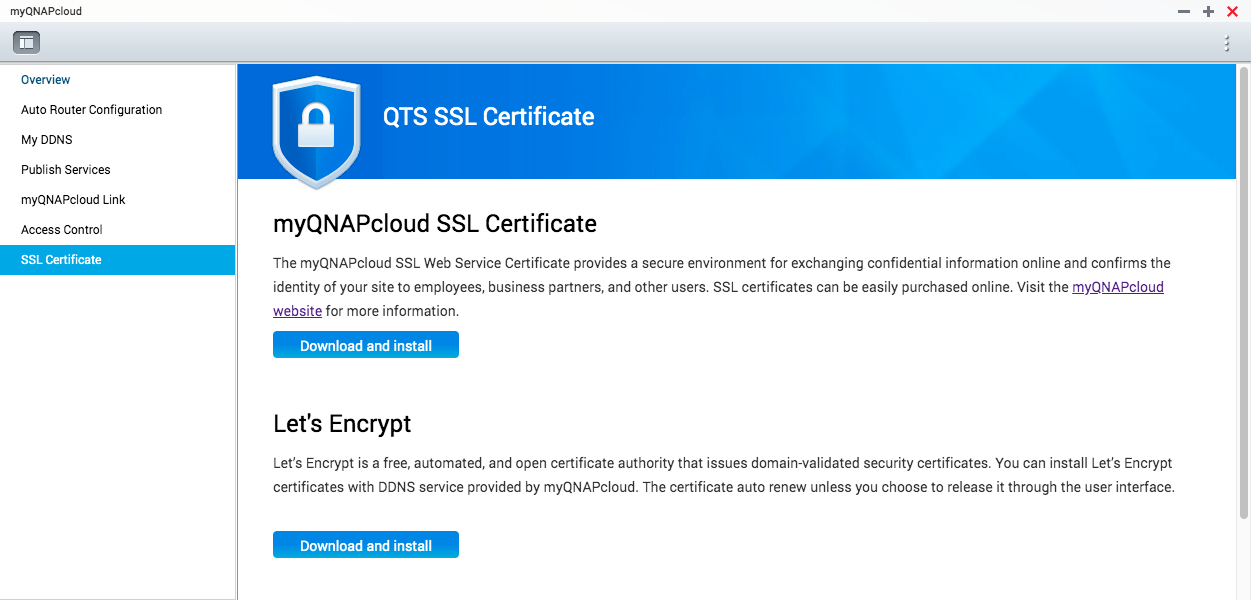Close the myQNAPcloud window
This screenshot has height=600, width=1251.
point(1232,11)
